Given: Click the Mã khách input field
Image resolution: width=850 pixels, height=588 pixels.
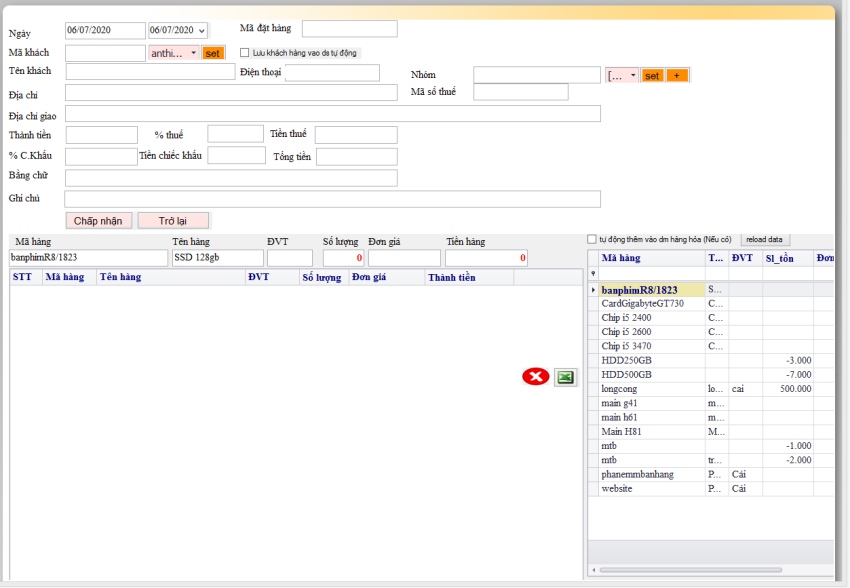Looking at the screenshot, I should tap(105, 53).
